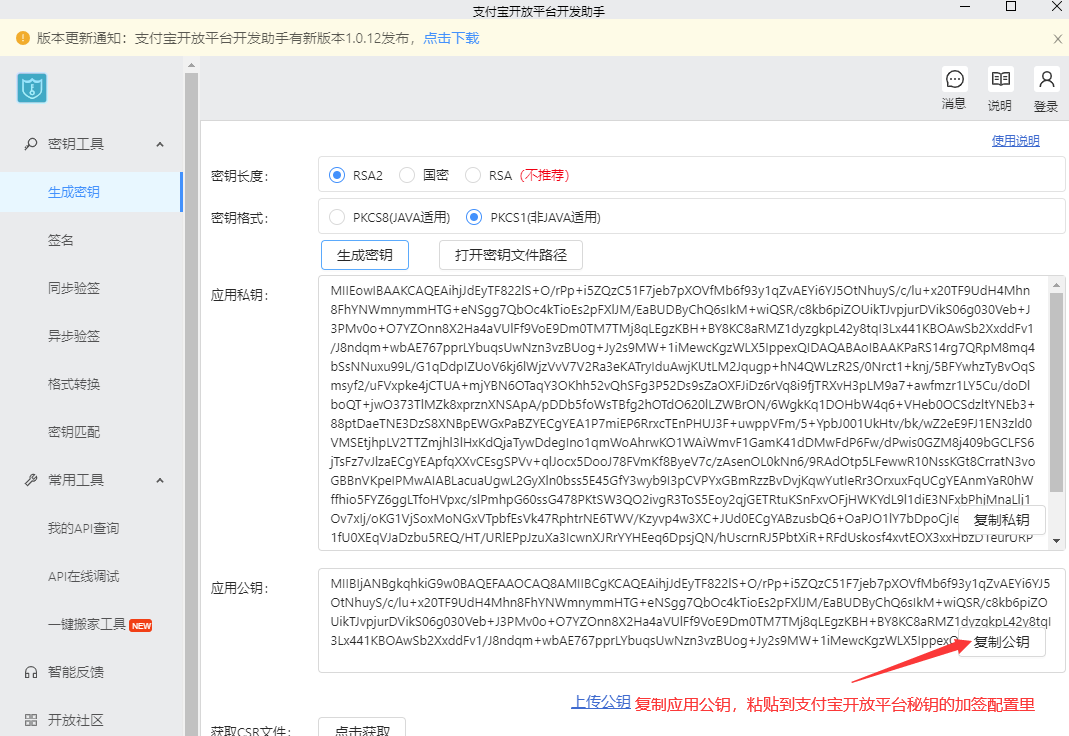
Task: Click the 智能反馈 headset icon
Action: [31, 672]
